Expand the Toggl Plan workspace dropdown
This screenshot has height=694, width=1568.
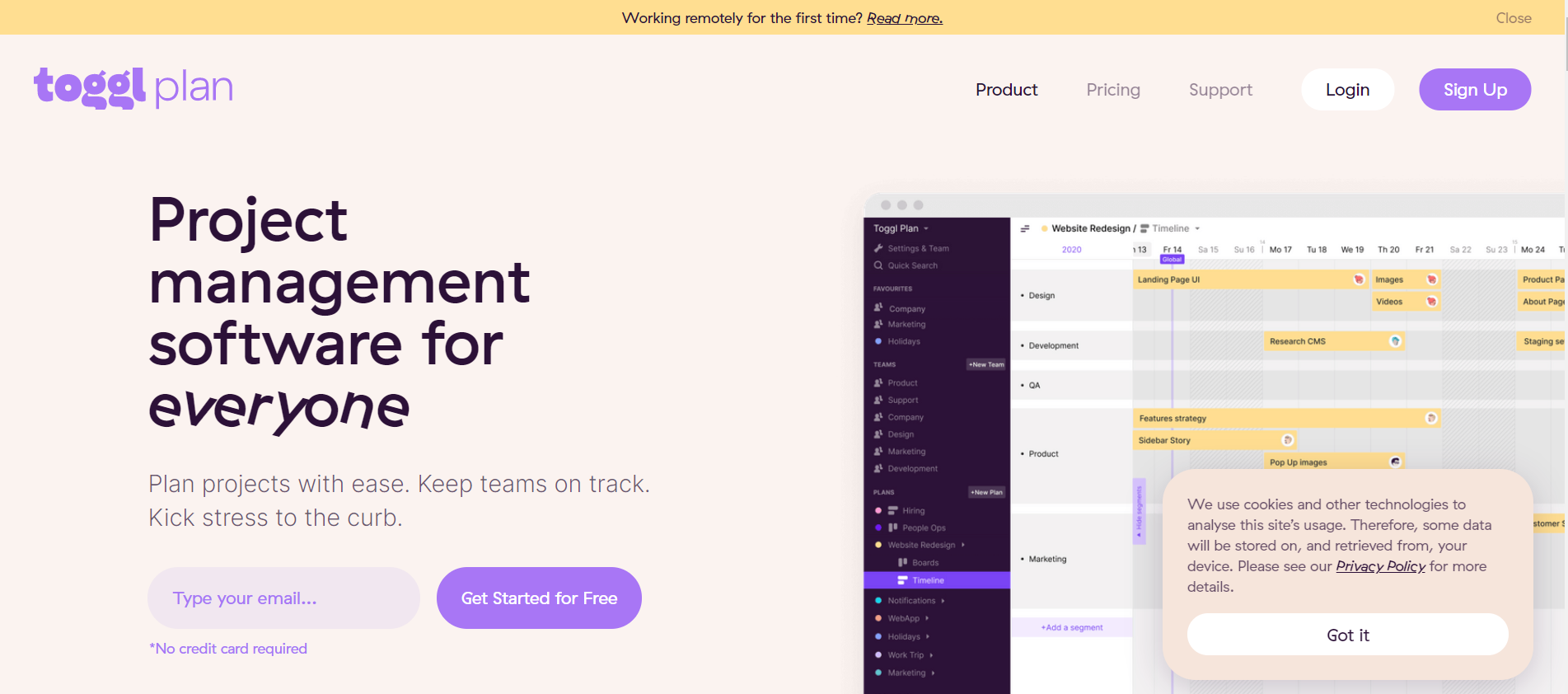[x=926, y=228]
